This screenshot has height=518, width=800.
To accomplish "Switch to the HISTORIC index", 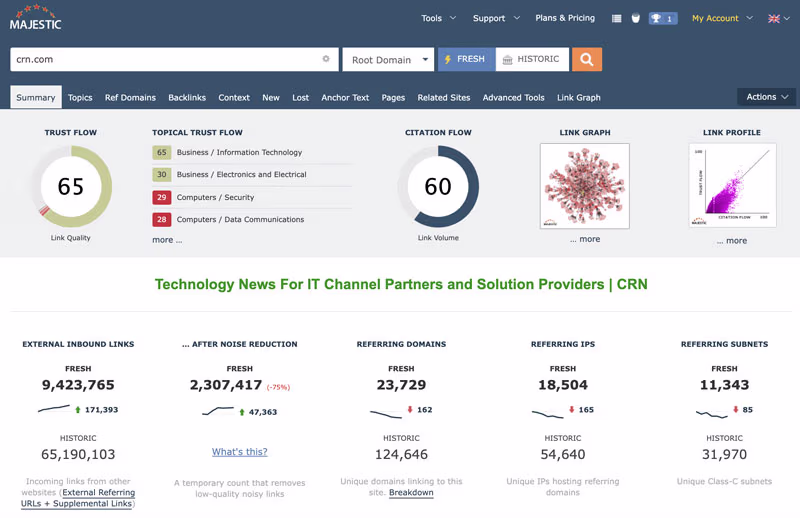I will (532, 60).
